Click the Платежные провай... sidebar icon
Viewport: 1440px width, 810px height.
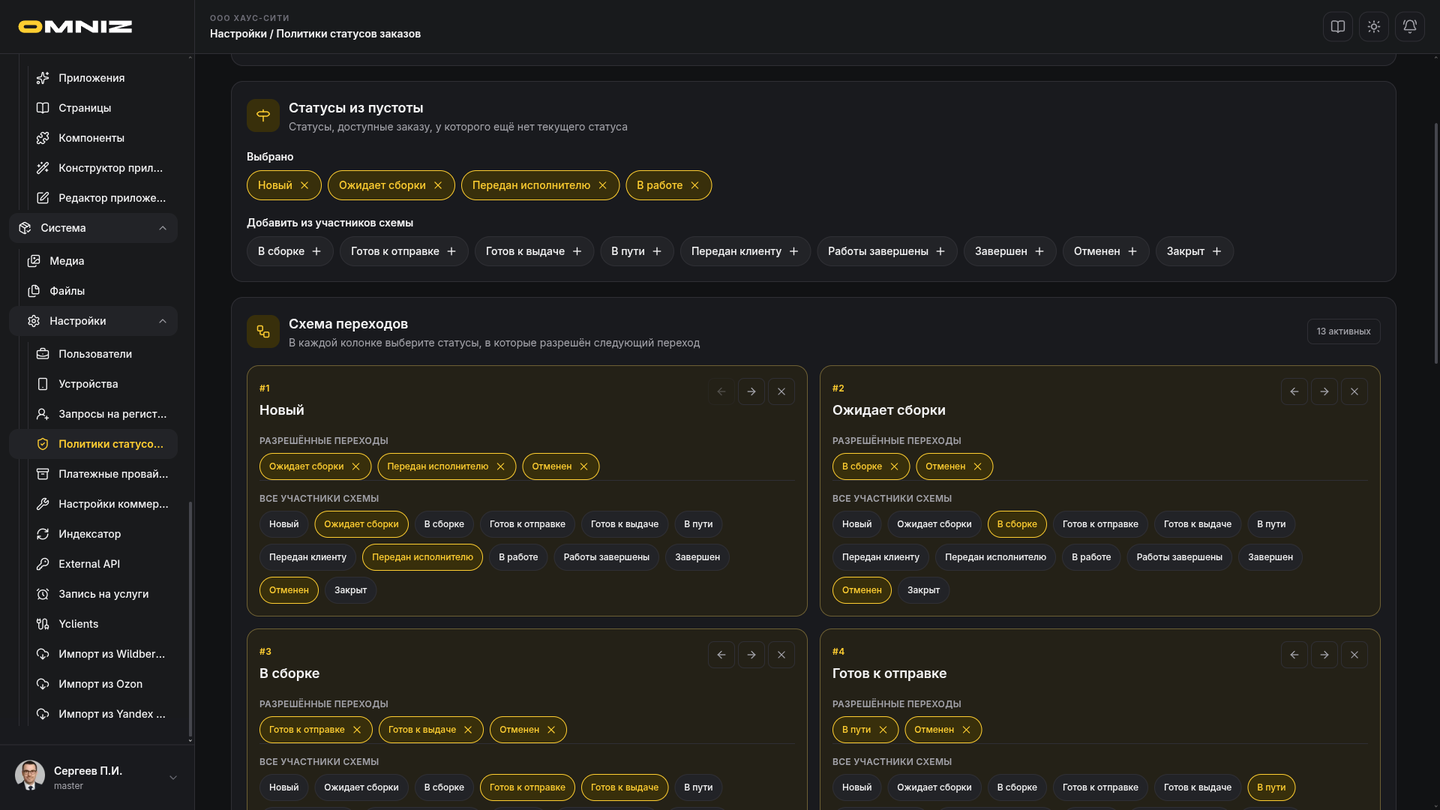43,474
